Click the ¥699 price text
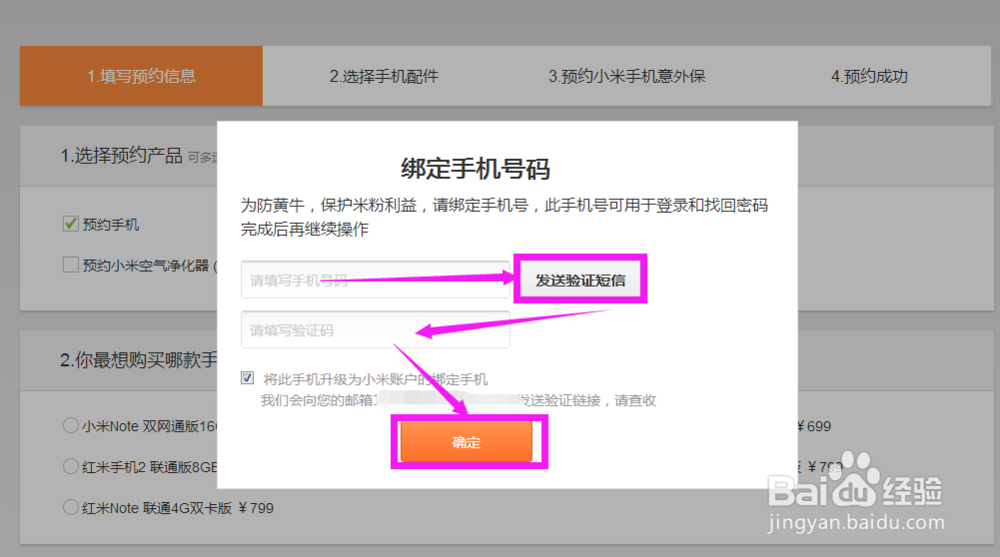Screen dimensions: 1000x557 pos(814,426)
